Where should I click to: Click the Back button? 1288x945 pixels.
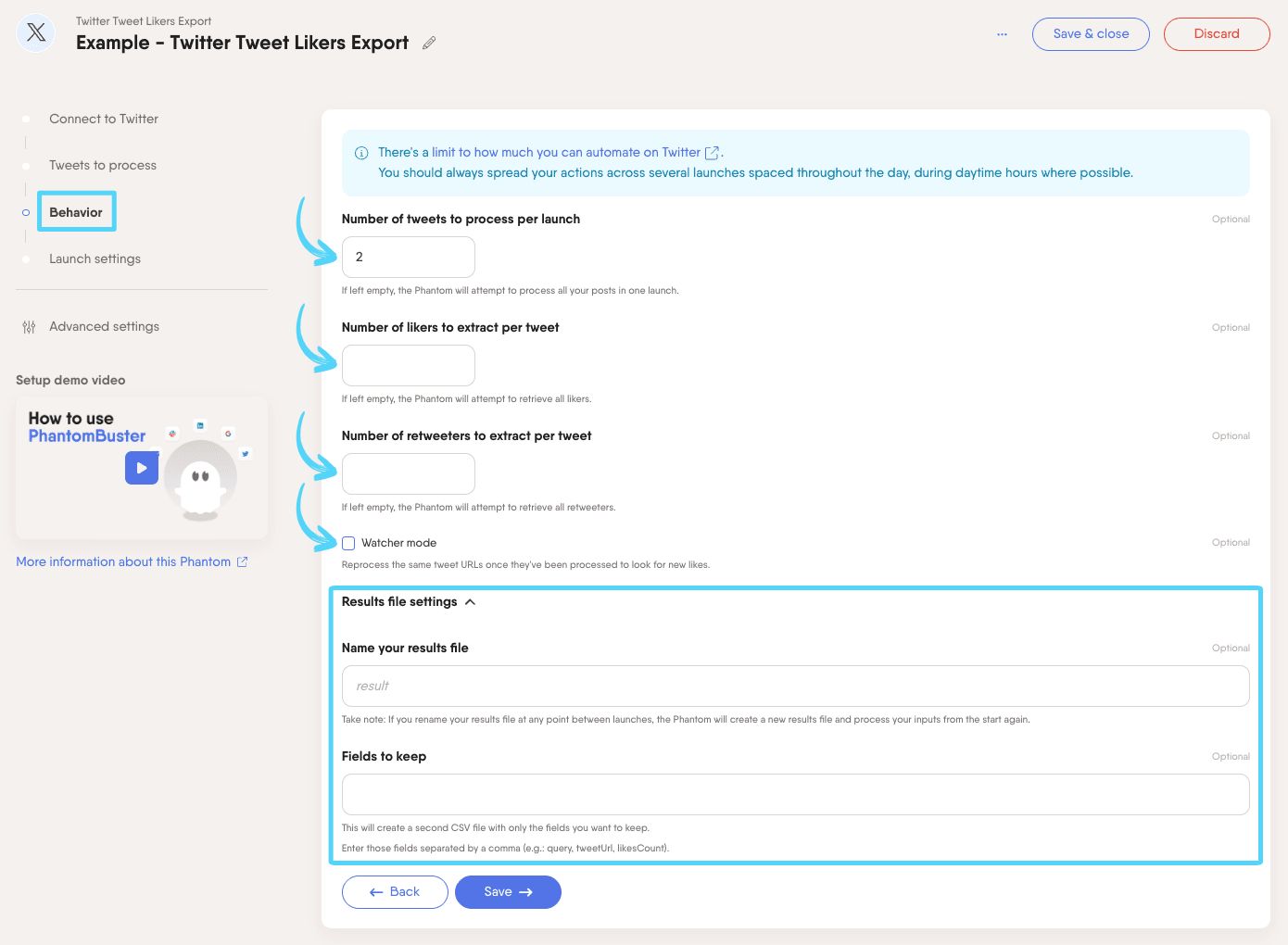(x=395, y=892)
